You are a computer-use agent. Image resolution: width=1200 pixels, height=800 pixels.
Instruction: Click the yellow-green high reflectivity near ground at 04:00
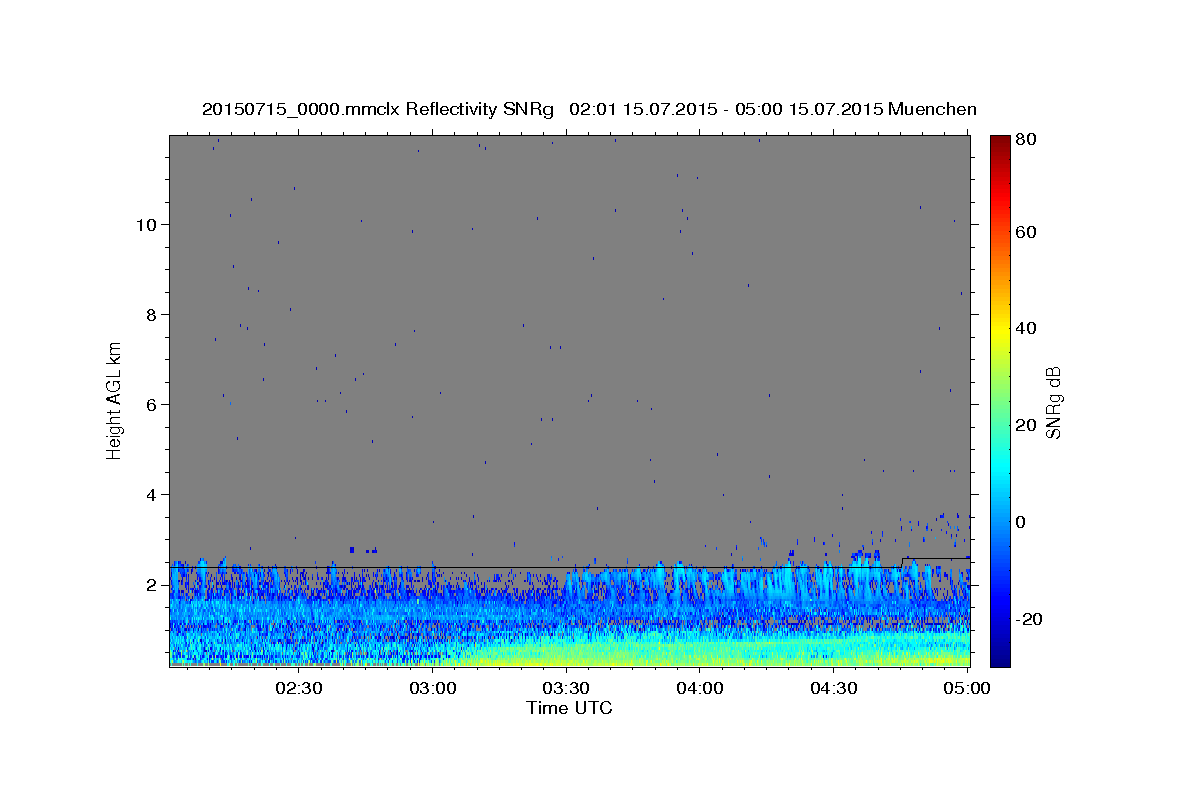click(x=700, y=655)
